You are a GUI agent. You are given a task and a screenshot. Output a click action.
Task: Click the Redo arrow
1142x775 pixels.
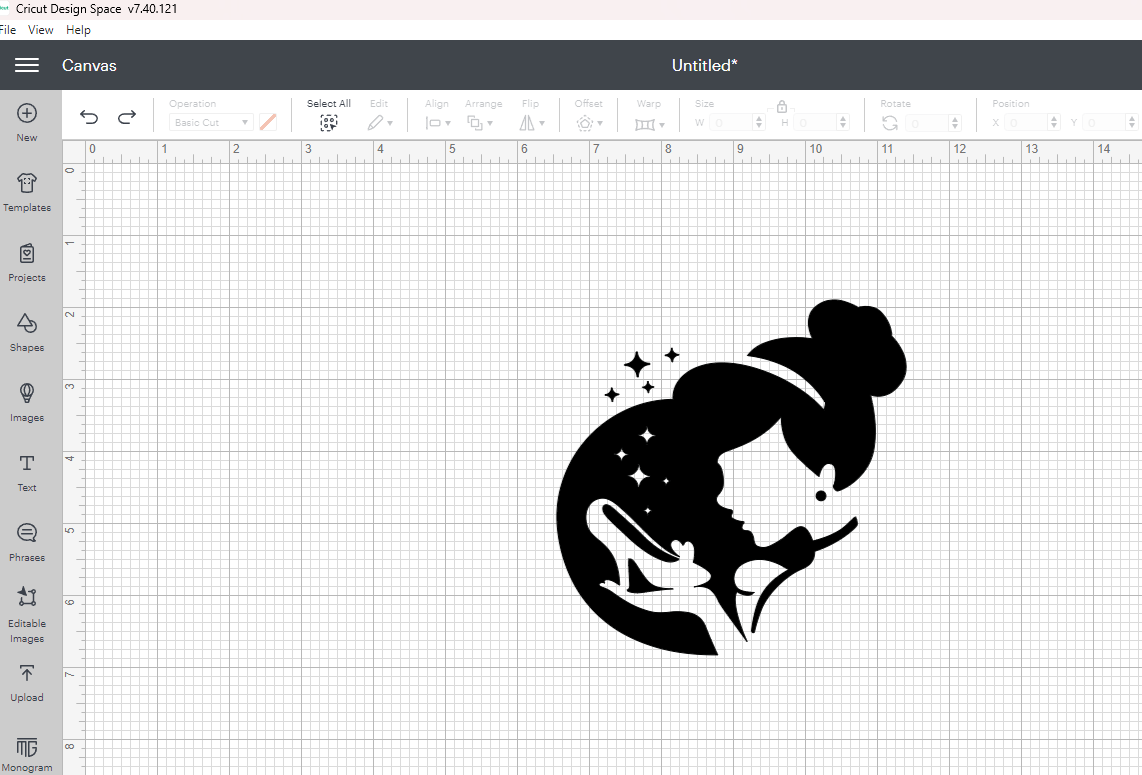127,117
